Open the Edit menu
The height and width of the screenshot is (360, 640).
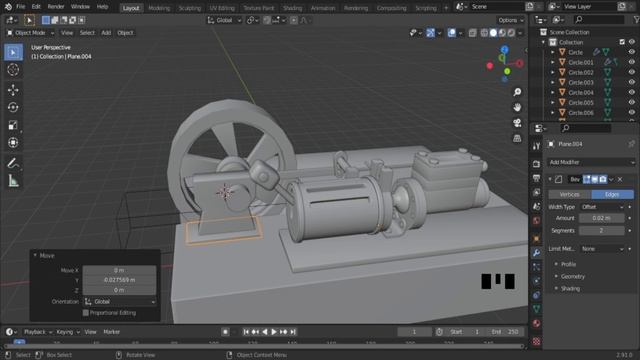[36, 7]
